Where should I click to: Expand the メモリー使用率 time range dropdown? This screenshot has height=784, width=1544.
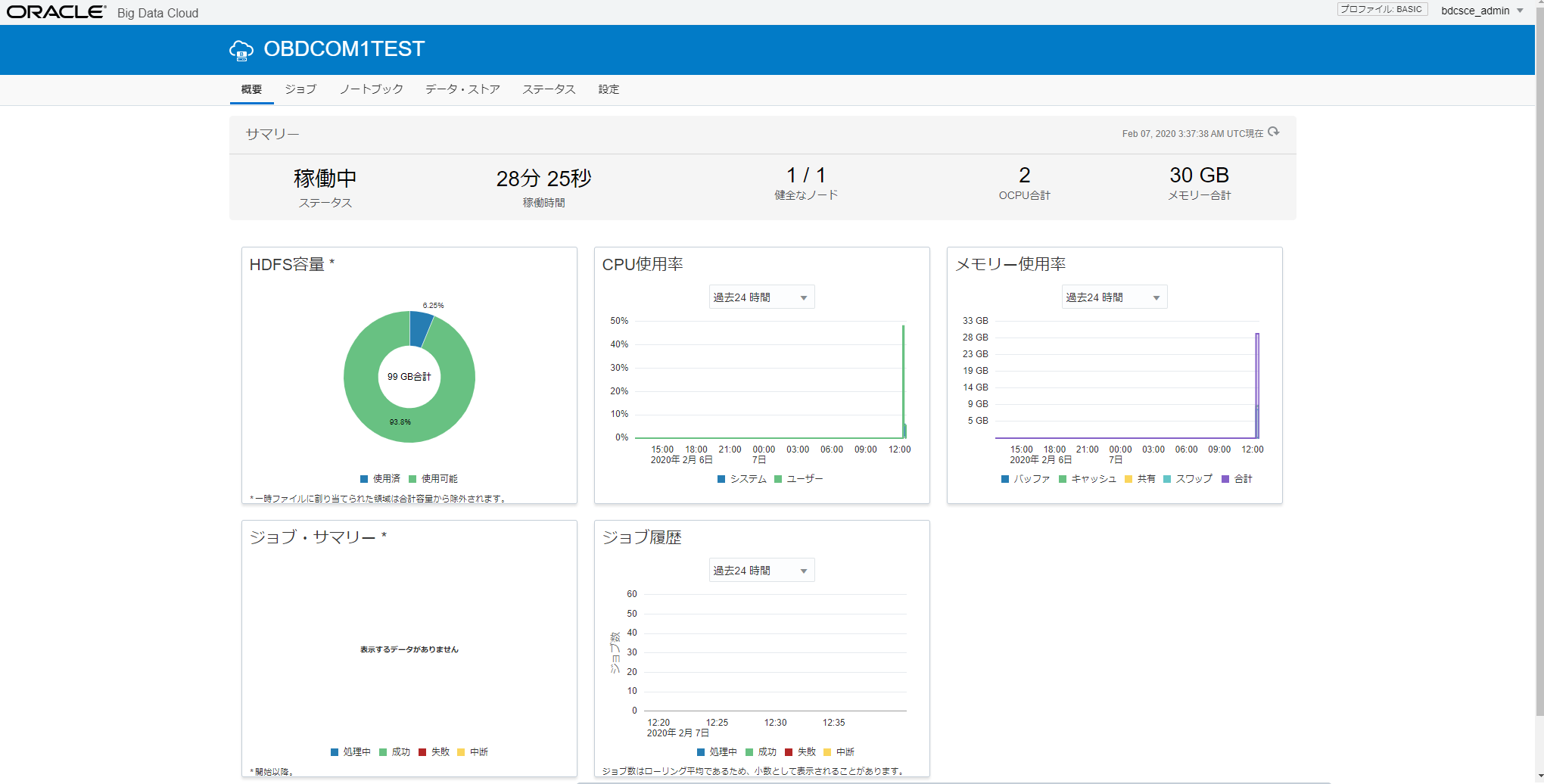coord(1114,297)
